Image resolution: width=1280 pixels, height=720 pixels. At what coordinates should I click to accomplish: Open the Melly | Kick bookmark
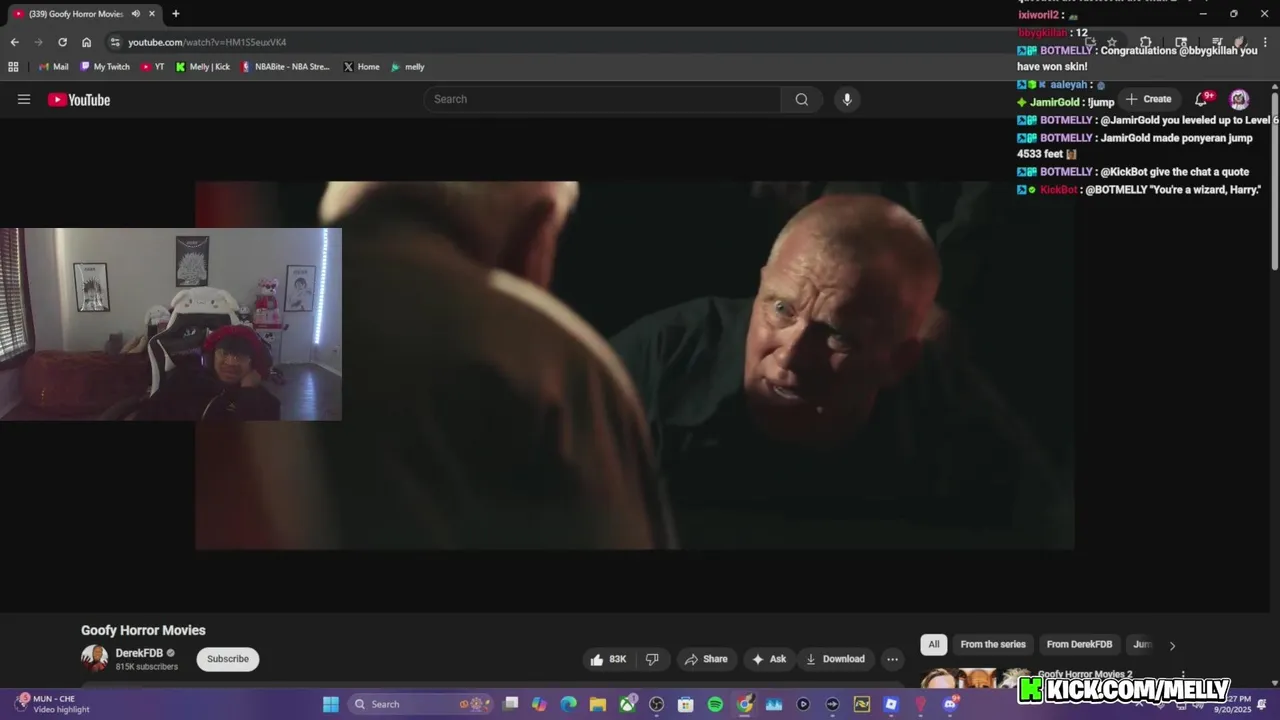(203, 67)
